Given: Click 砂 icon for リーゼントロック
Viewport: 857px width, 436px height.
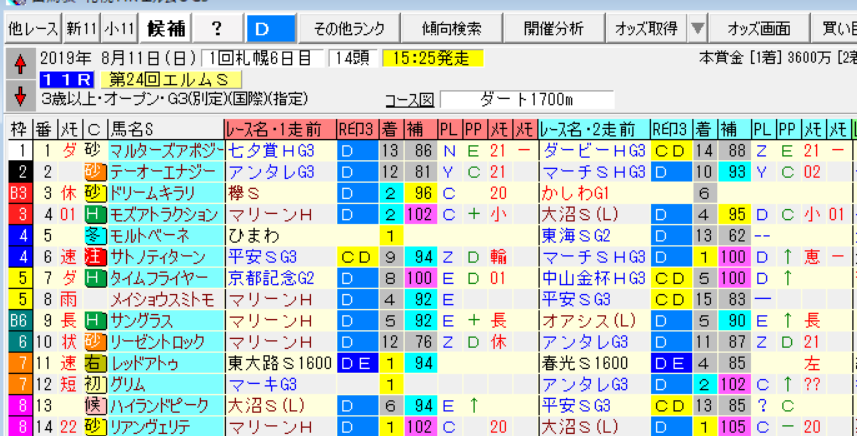Looking at the screenshot, I should click(95, 343).
